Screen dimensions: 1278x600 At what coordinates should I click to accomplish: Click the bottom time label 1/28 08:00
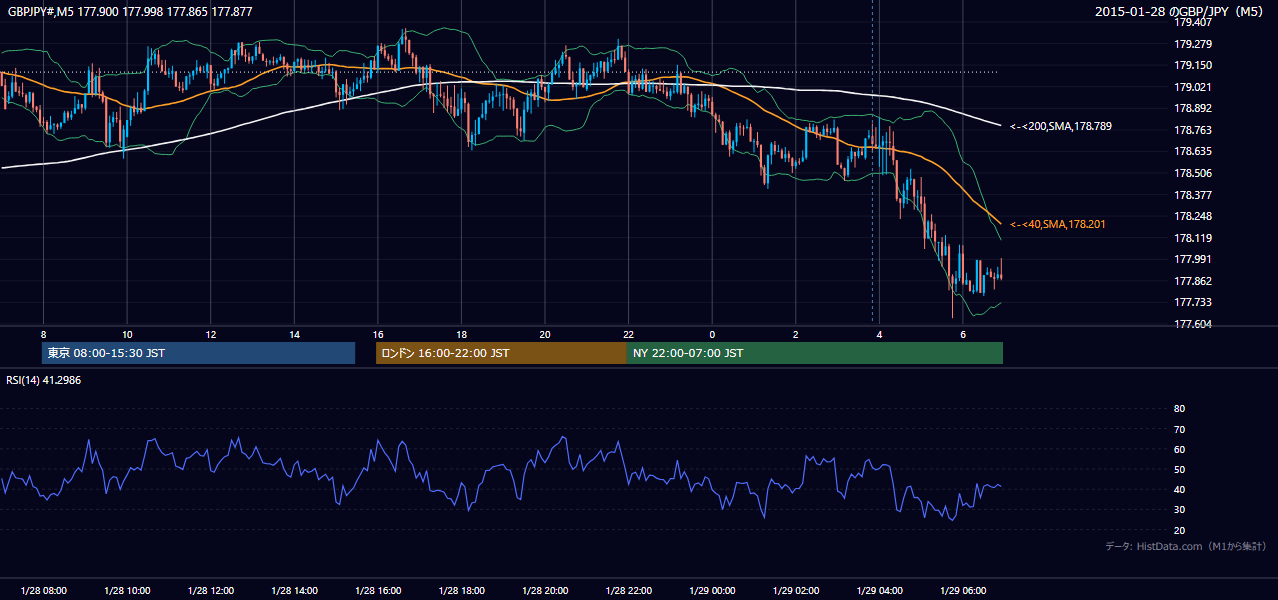(x=43, y=591)
